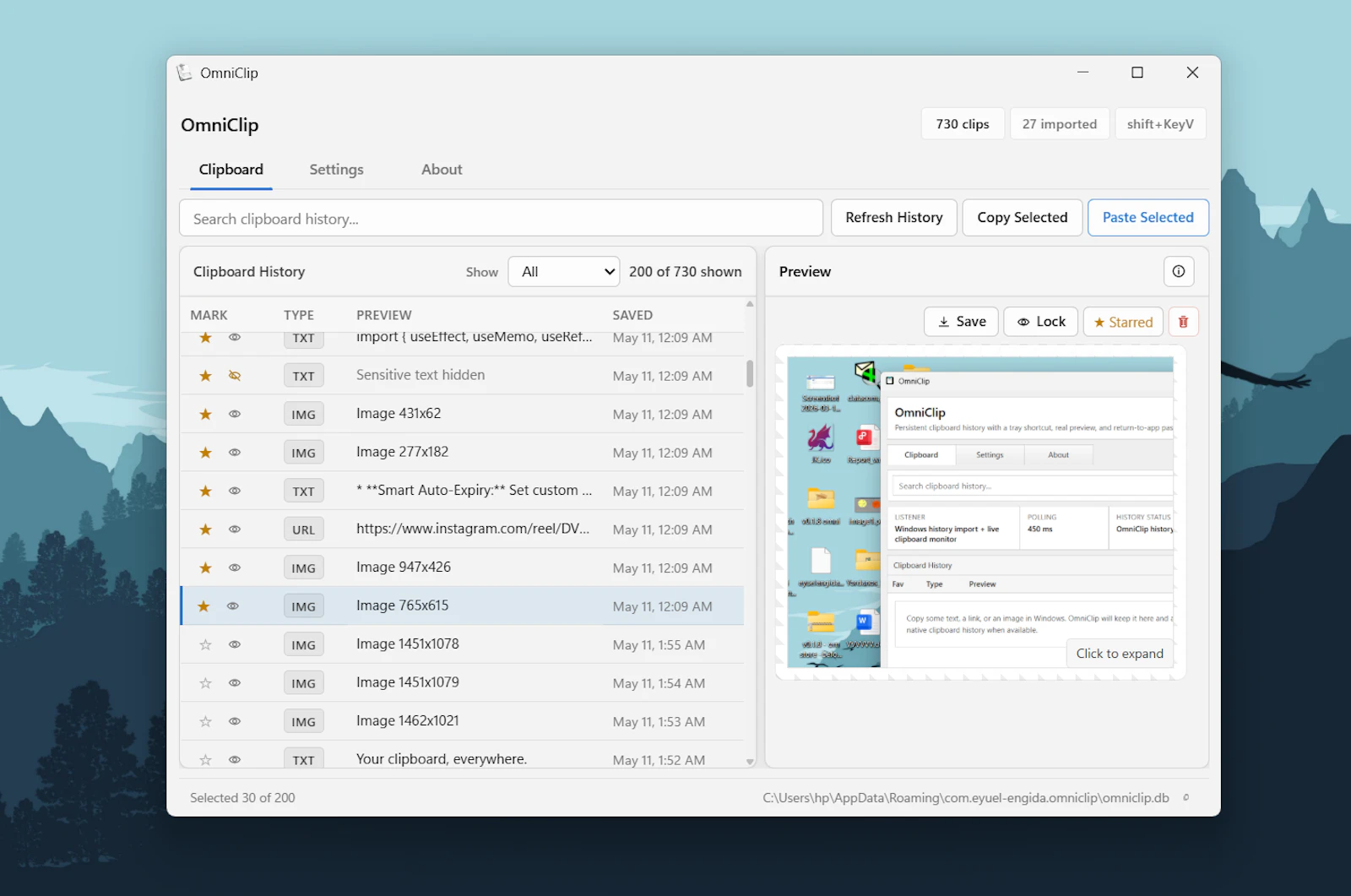
Task: Click the info icon in Preview header
Action: pos(1179,271)
